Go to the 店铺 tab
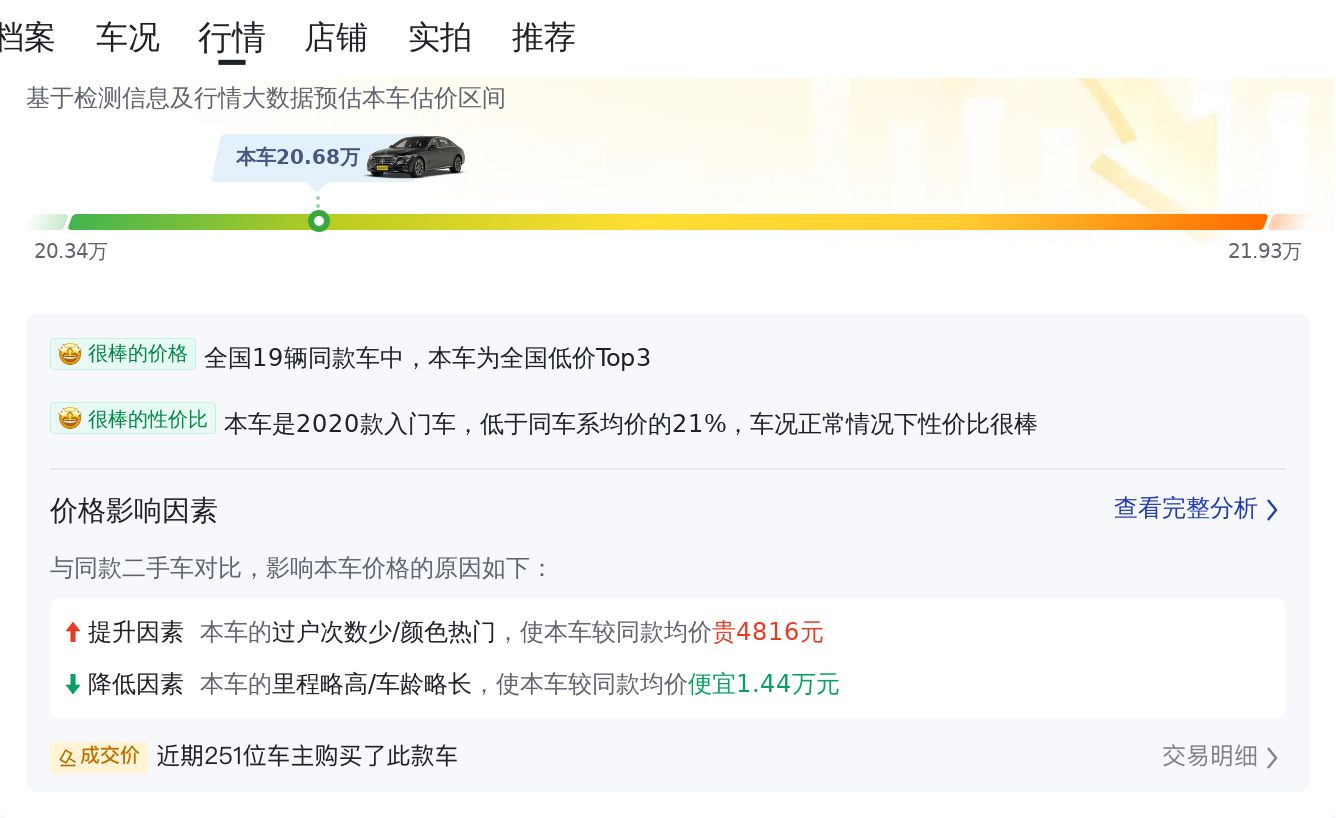Screen dimensions: 1336x818 pos(336,38)
